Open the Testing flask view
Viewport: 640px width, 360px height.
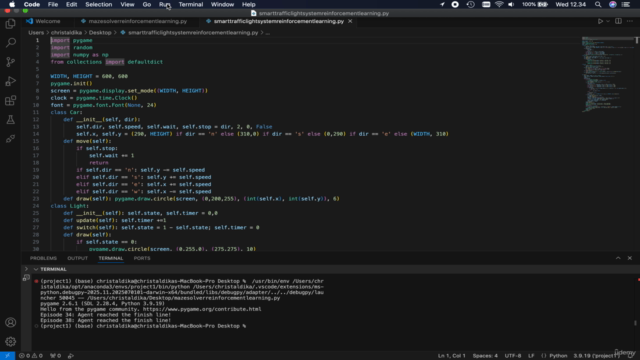11,120
